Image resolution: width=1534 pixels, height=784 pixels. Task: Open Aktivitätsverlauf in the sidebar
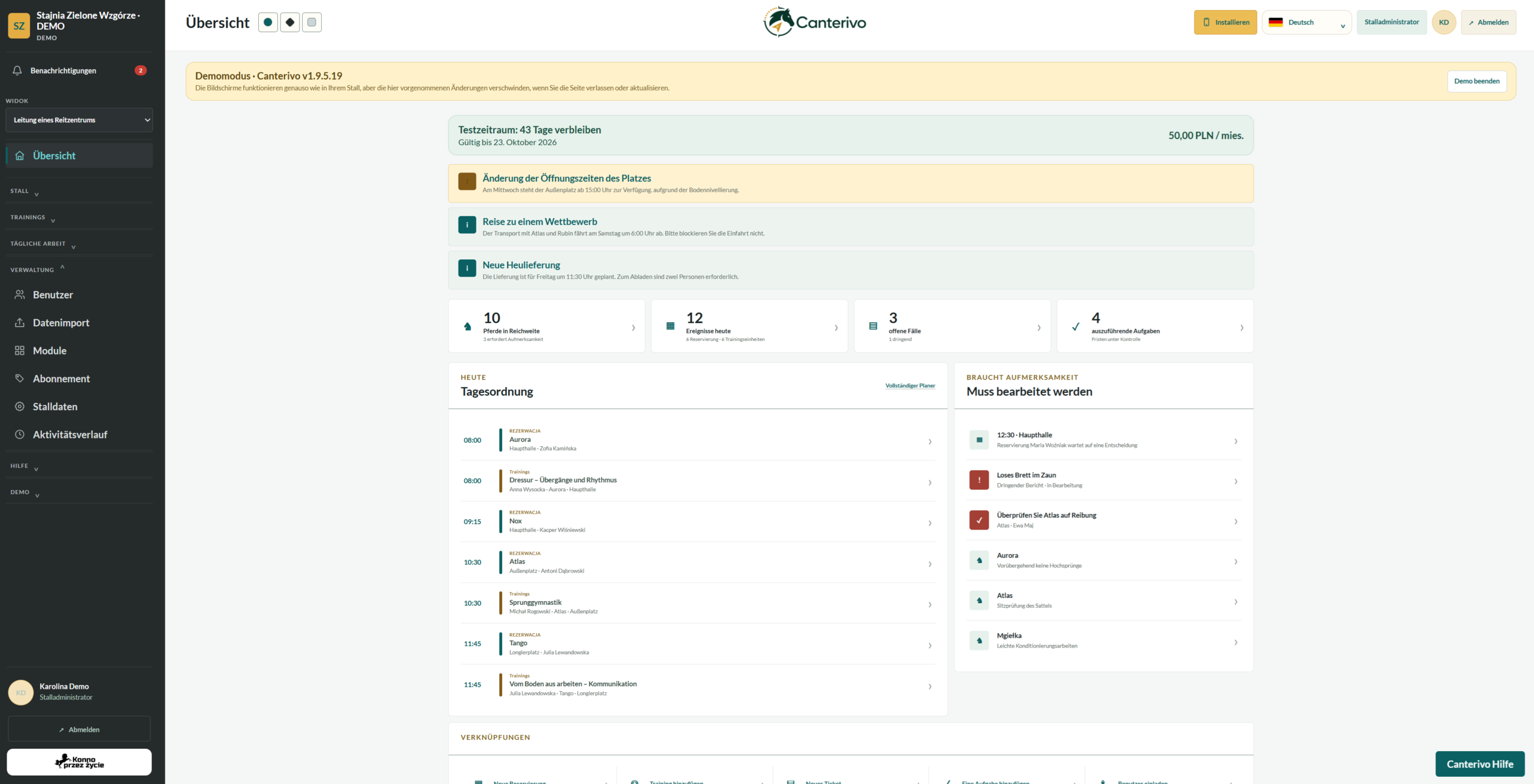tap(79, 434)
